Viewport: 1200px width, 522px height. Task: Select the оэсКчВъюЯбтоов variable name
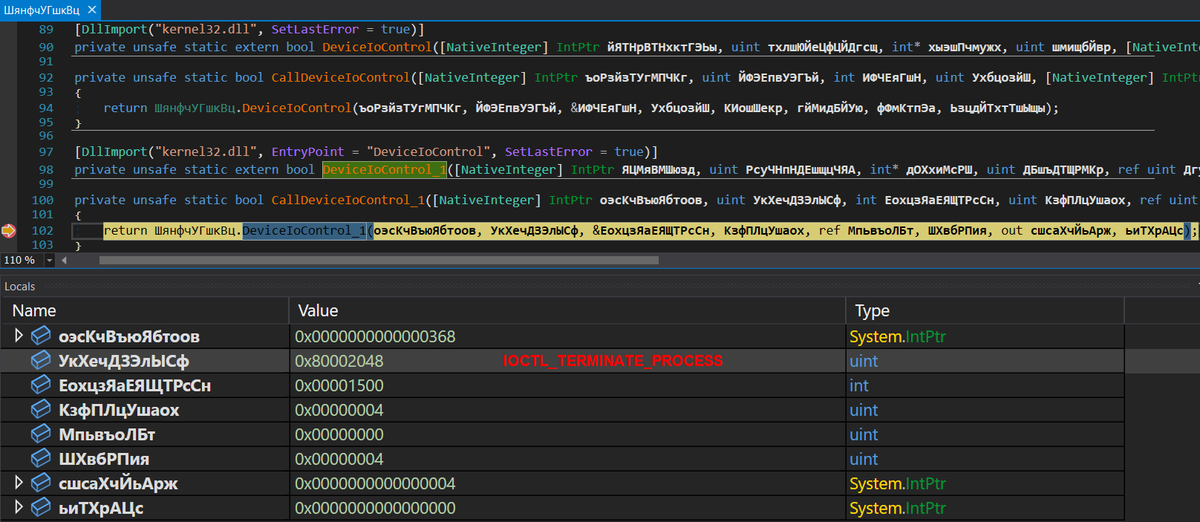click(129, 336)
